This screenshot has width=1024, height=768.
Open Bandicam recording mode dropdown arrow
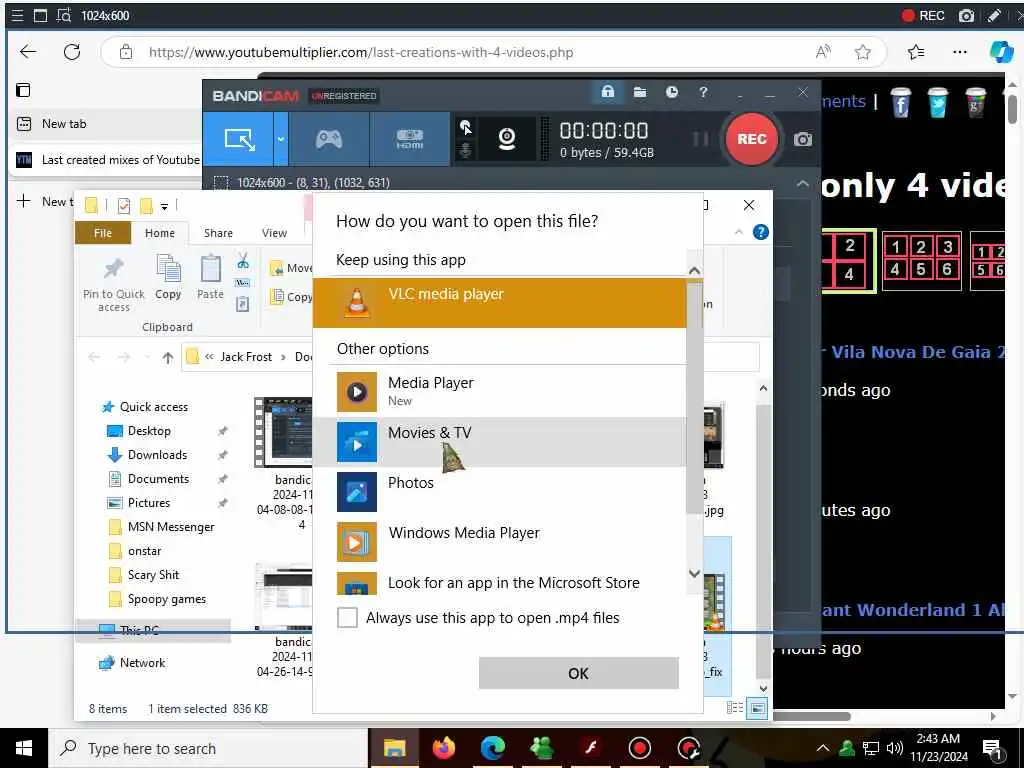(281, 138)
